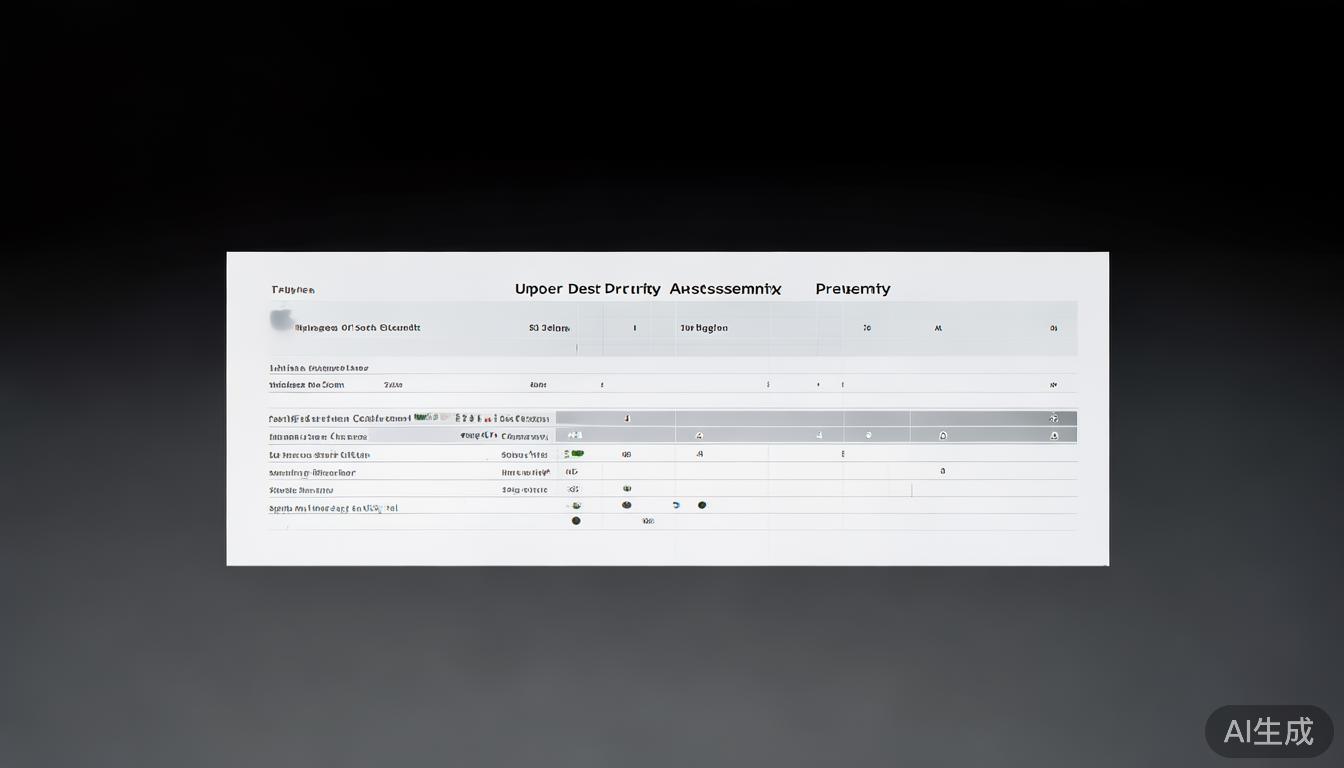
Task: Toggle the greenish dot left of dark dot
Action: point(575,505)
